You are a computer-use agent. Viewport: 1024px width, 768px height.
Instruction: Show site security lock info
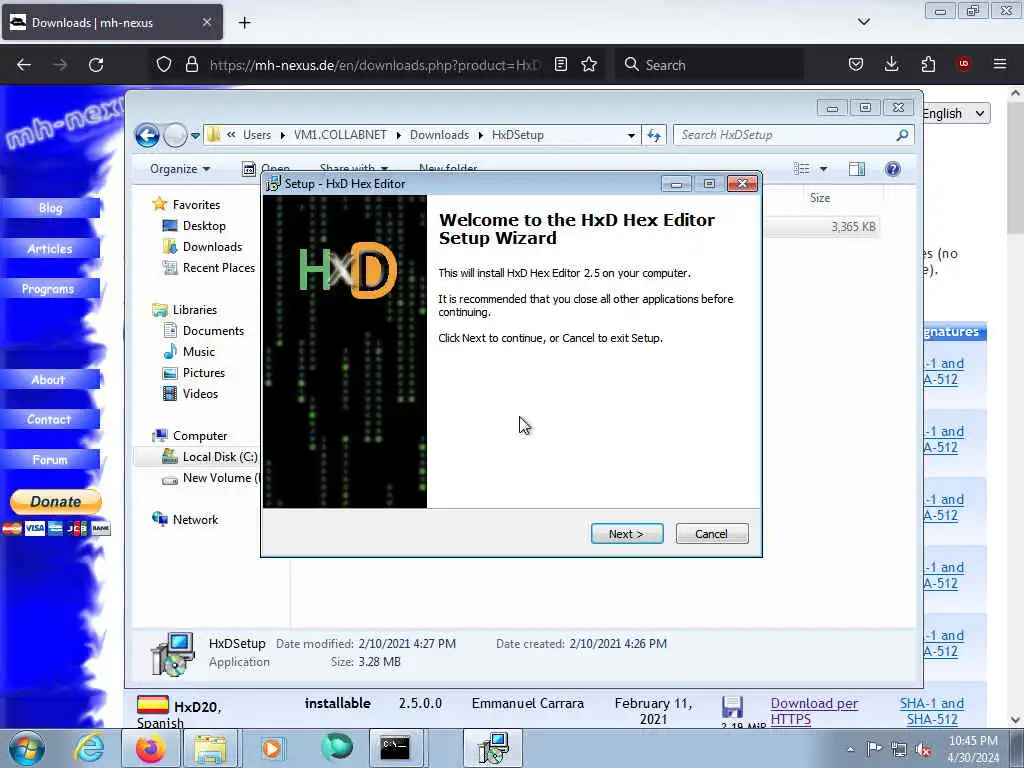point(191,65)
